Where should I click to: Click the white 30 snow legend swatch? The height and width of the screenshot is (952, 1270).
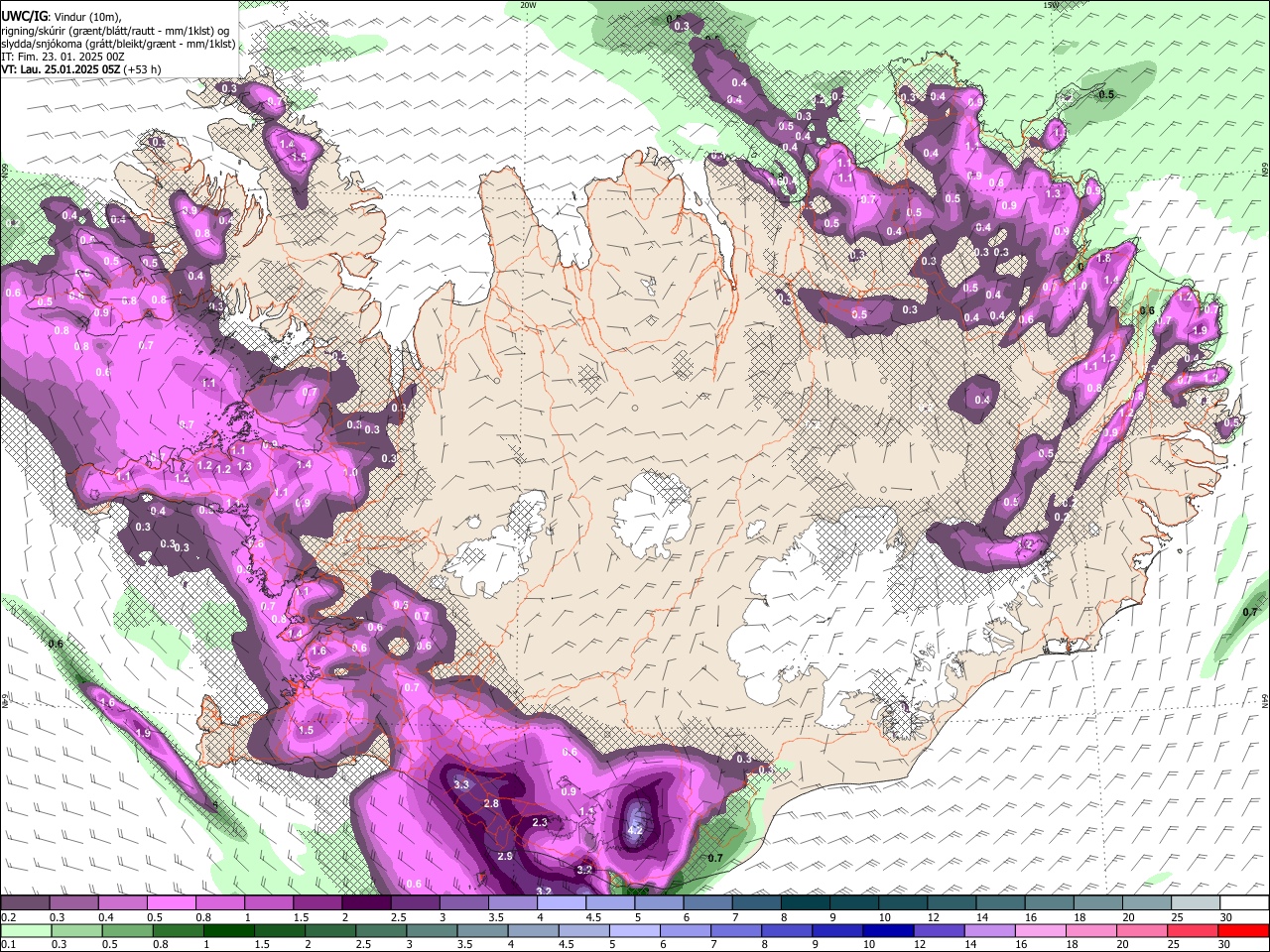pos(1244,903)
